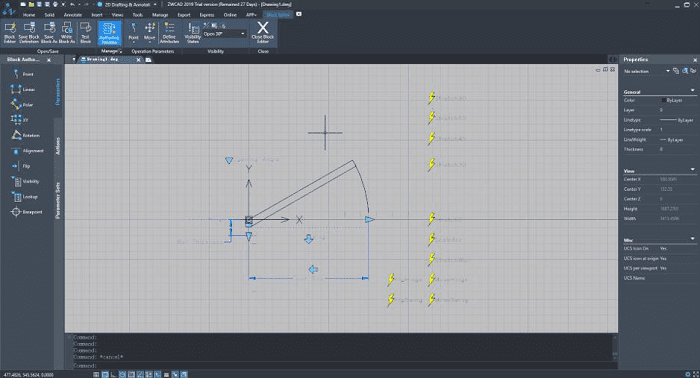The width and height of the screenshot is (700, 378).
Task: Expand Move action dropdown in ribbon
Action: click(150, 42)
